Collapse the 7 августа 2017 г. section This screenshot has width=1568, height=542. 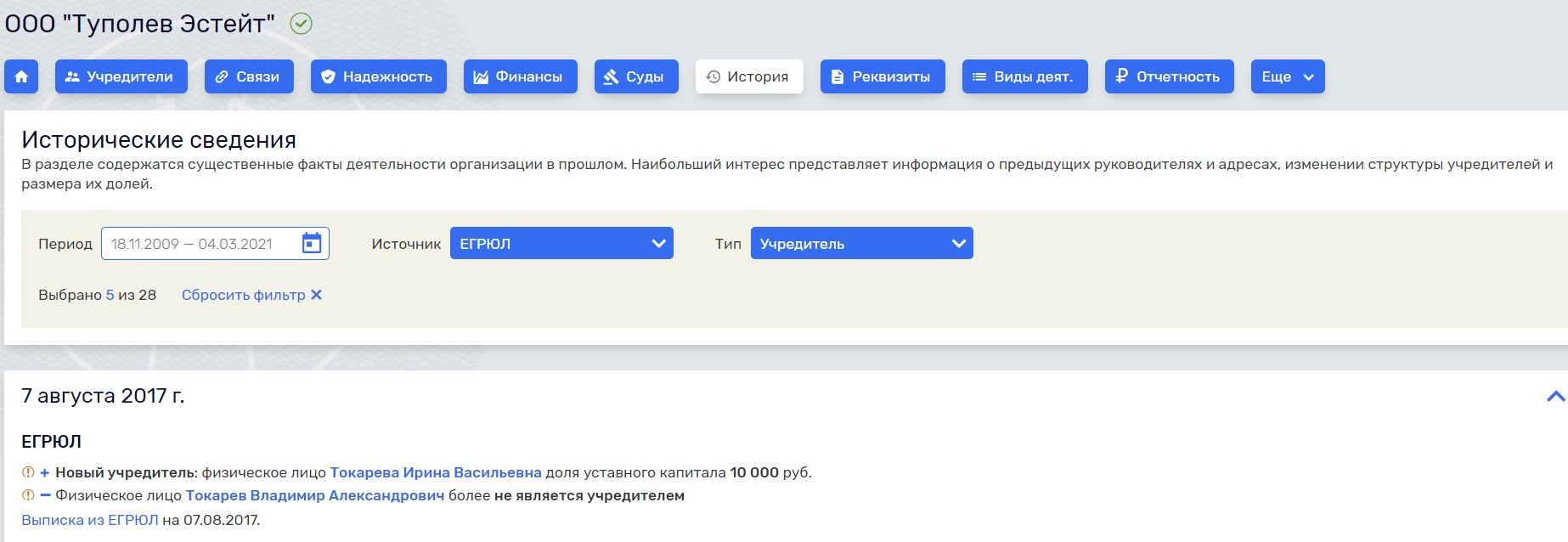pos(1555,396)
